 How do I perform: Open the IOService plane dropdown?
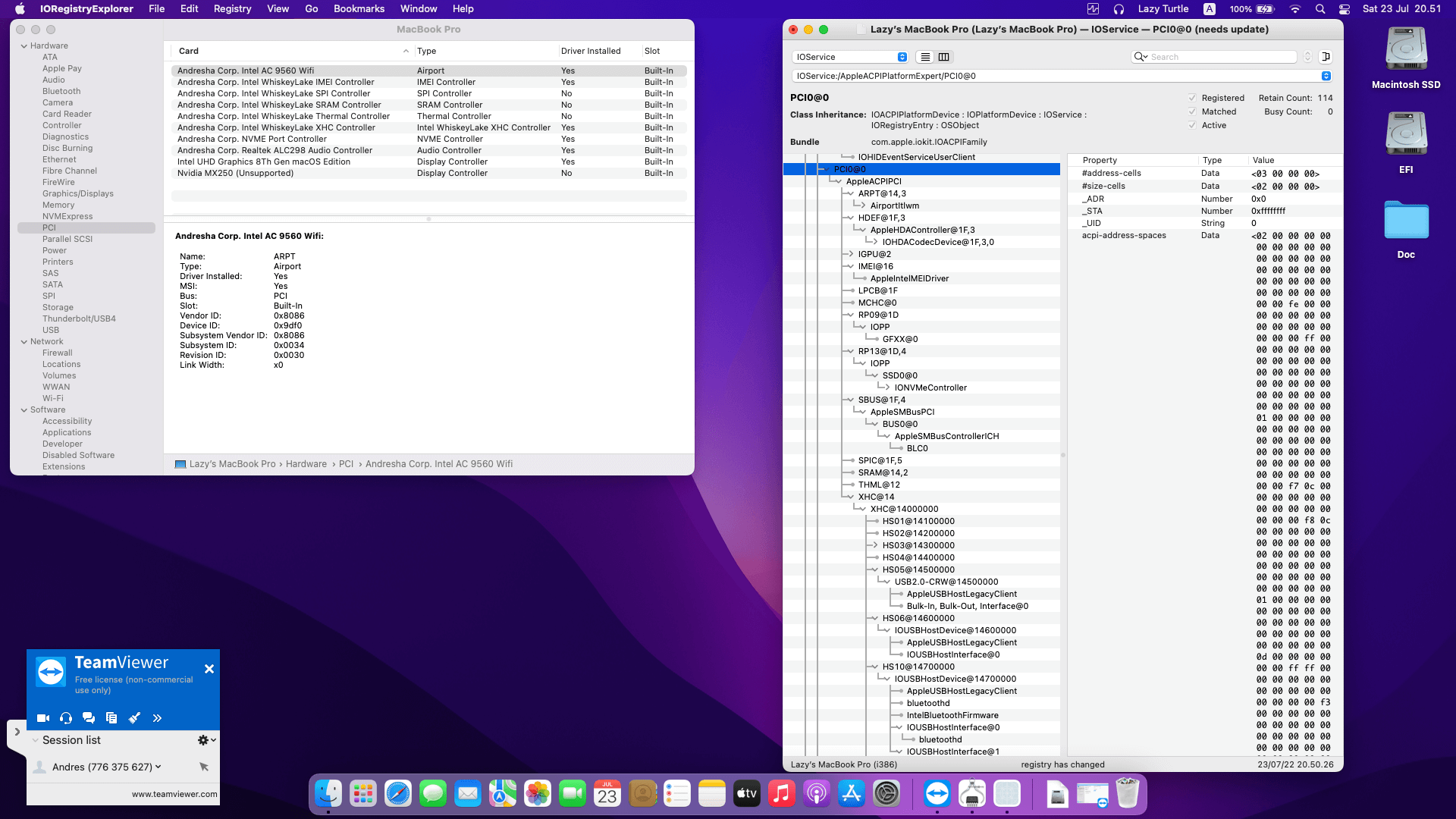[850, 57]
